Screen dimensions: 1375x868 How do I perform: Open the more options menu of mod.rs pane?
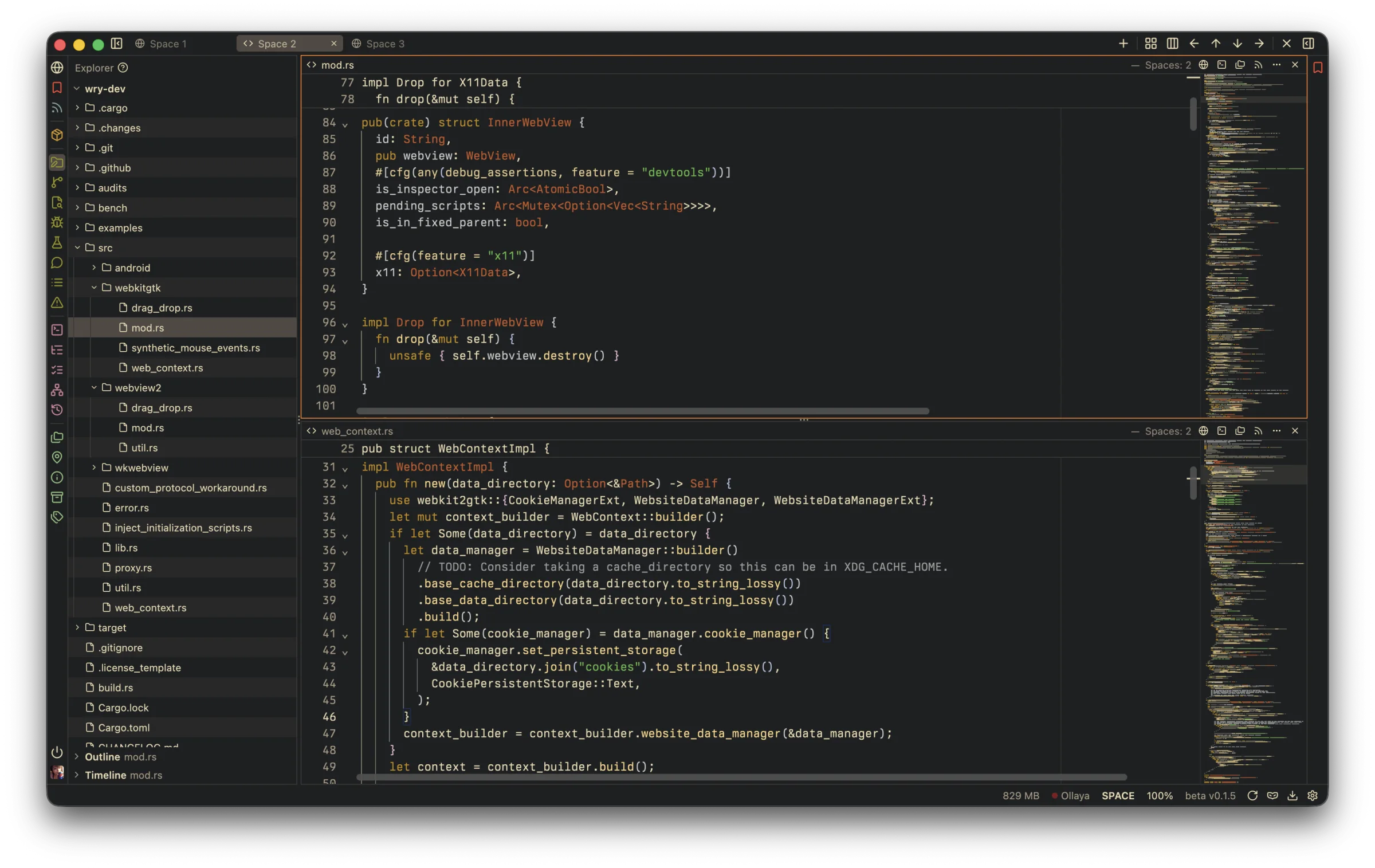[x=1276, y=65]
